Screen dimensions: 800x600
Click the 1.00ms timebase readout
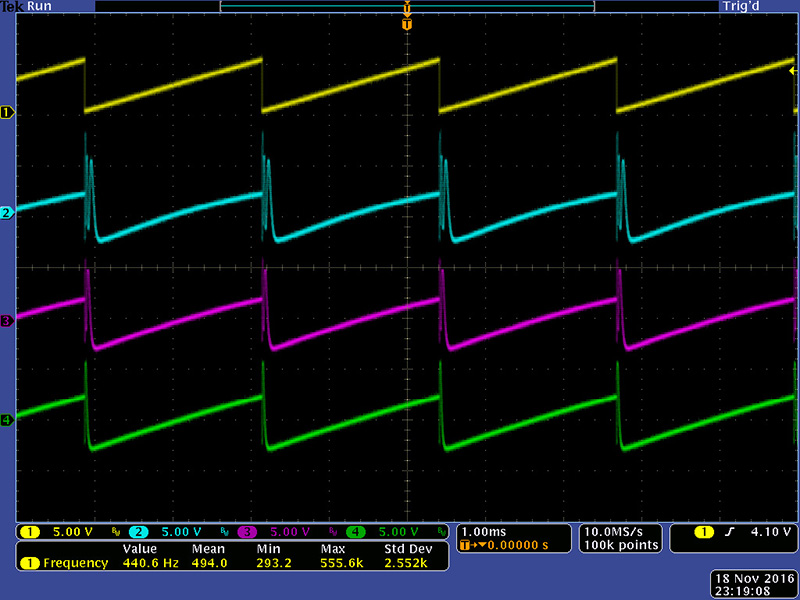click(484, 532)
